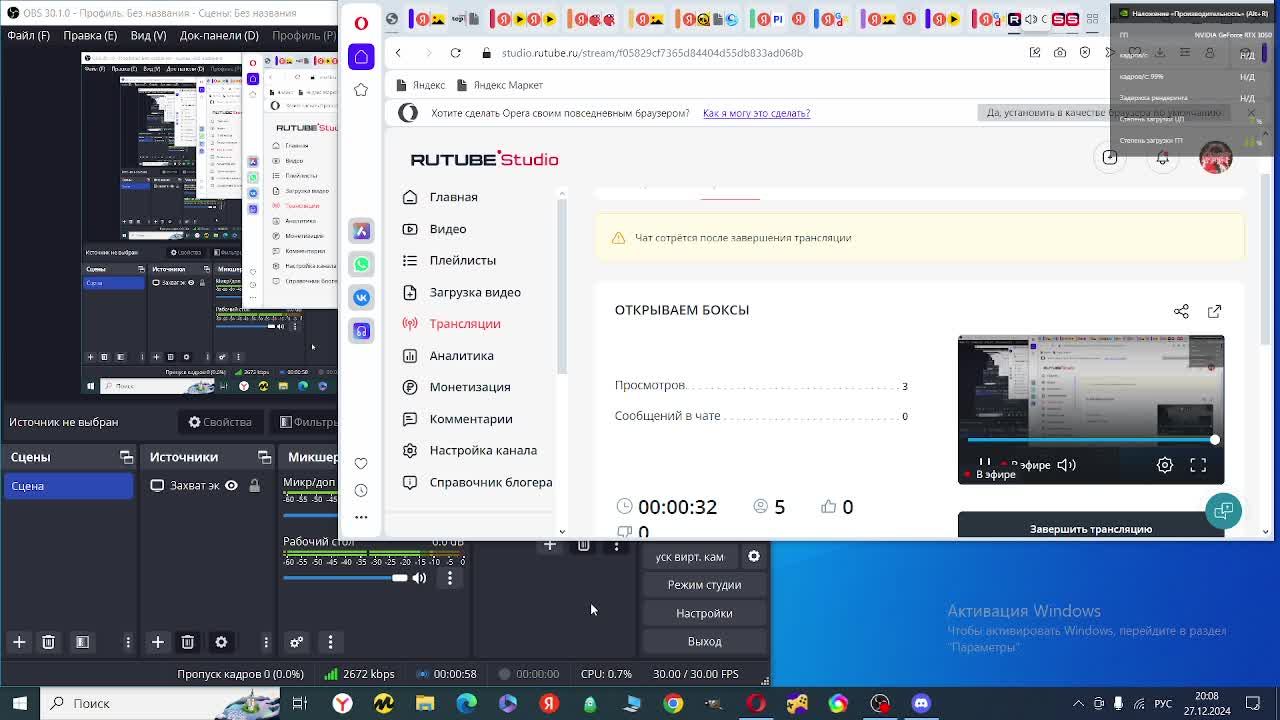Remove selected source with trash icon
The height and width of the screenshot is (720, 1280).
click(187, 642)
